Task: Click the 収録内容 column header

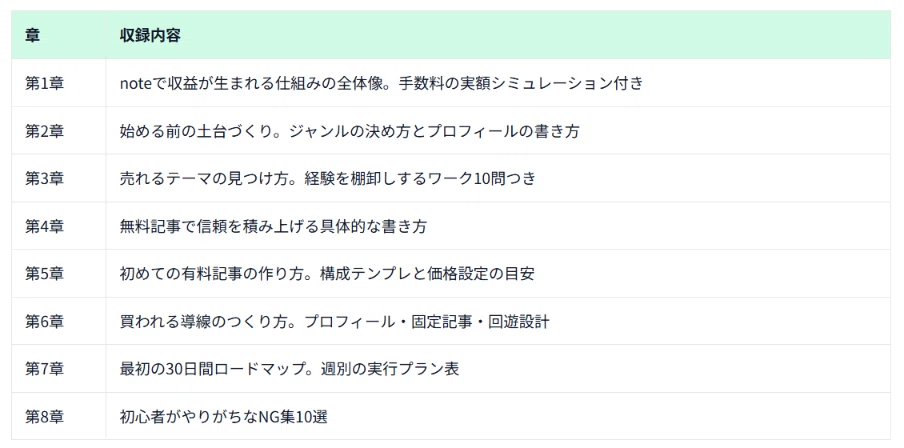Action: (x=498, y=35)
